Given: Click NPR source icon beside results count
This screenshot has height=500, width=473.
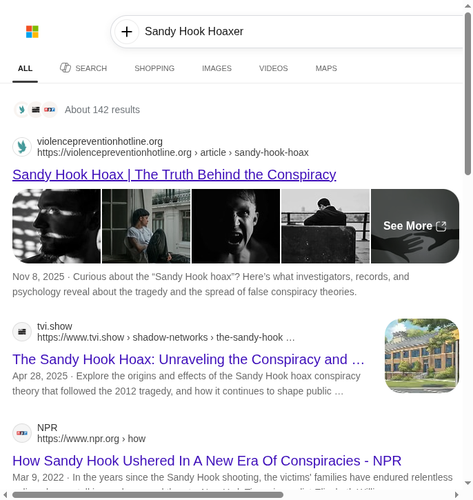Looking at the screenshot, I should point(50,109).
